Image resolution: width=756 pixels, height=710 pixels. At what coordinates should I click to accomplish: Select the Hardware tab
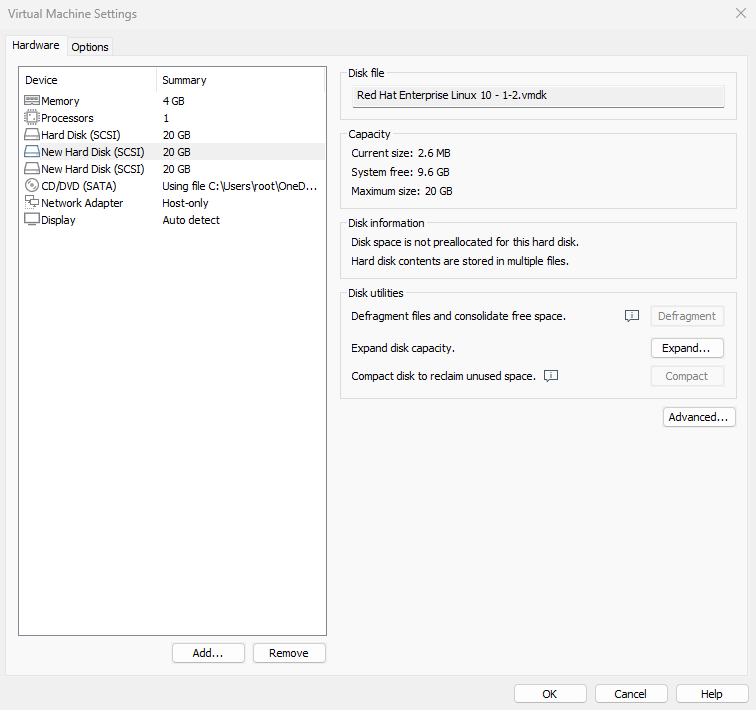pos(36,46)
